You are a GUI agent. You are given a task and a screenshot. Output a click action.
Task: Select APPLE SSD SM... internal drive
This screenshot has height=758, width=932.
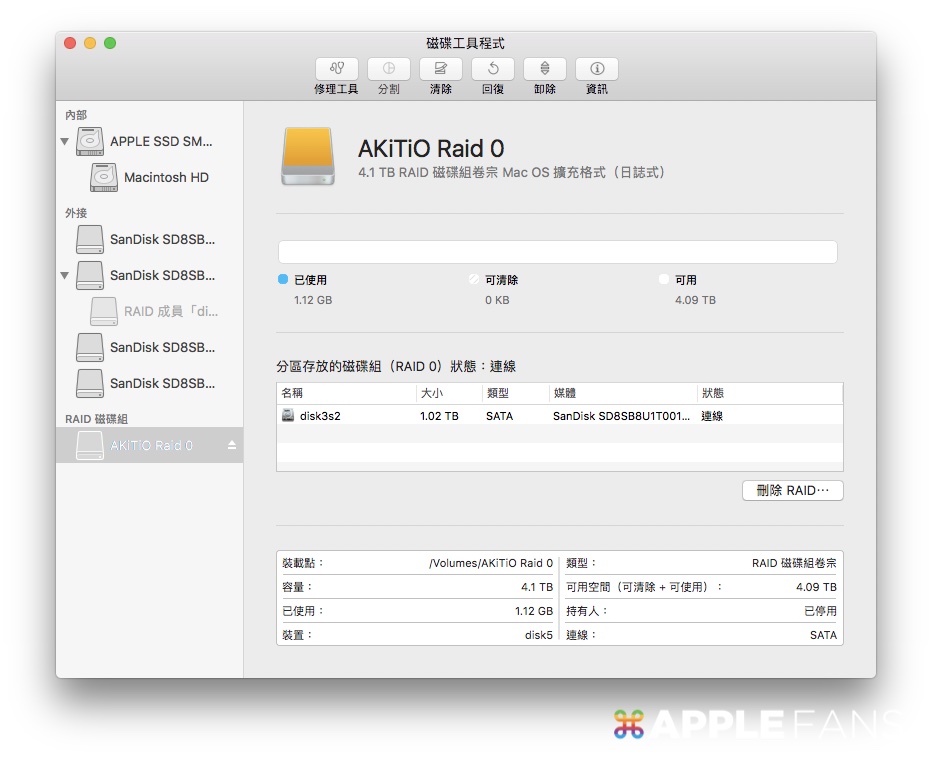[149, 141]
